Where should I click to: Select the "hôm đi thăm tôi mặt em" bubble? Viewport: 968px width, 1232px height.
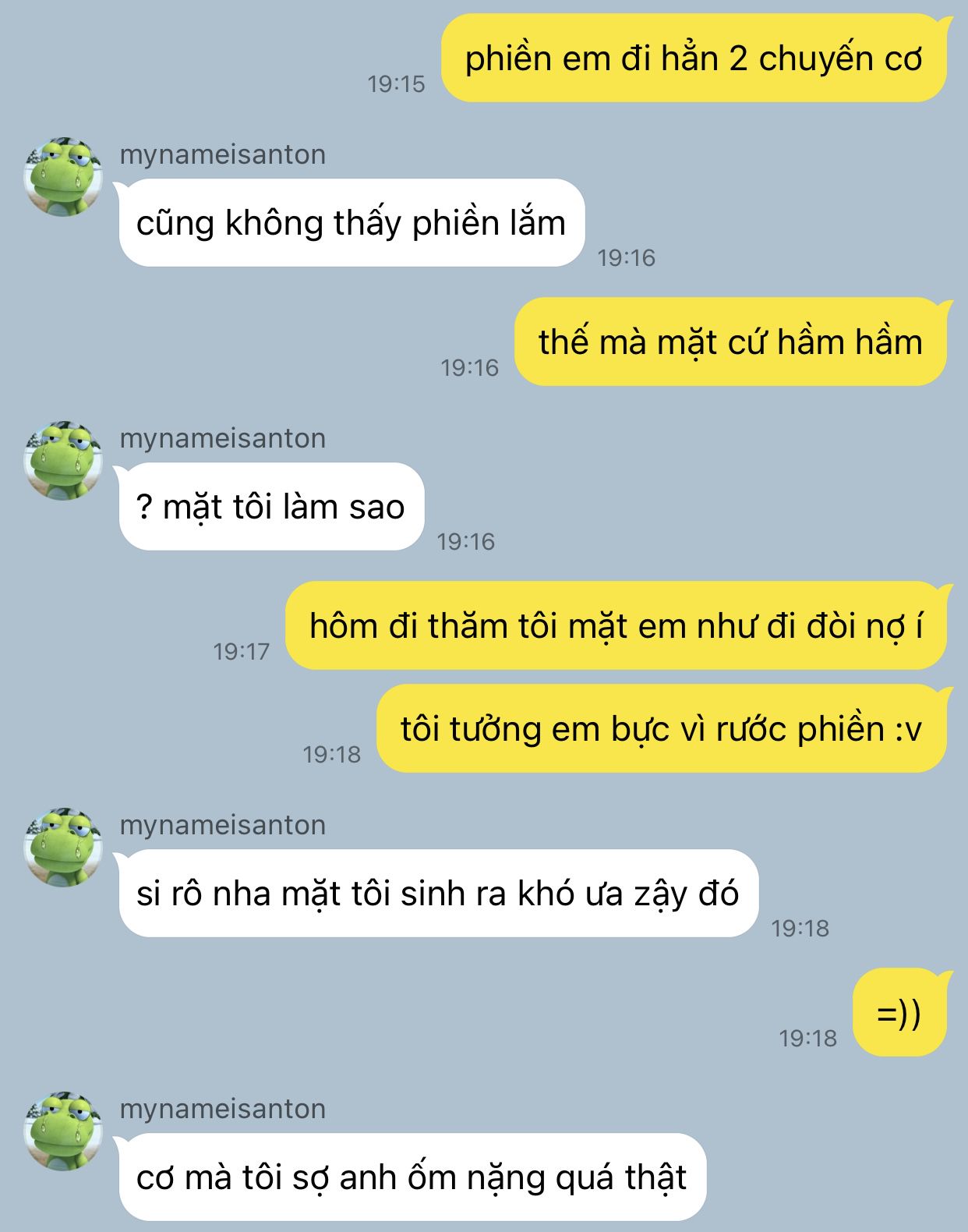(616, 626)
